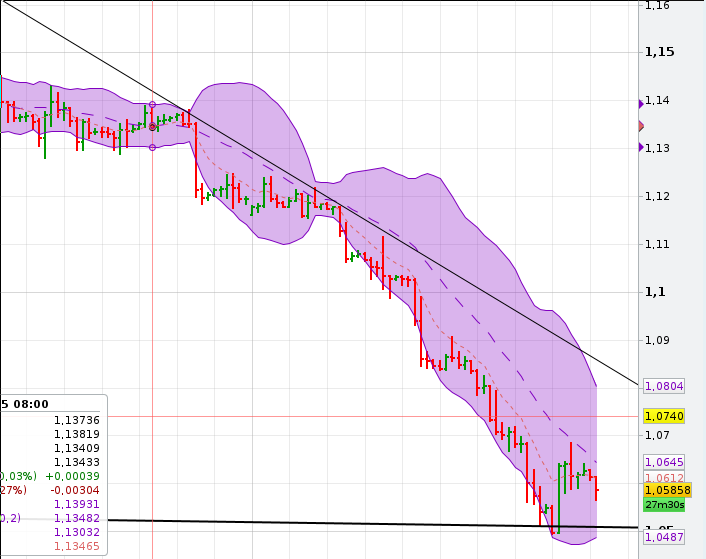Viewport: 706px width, 559px height.
Task: Click the center handle circle on crosshair candle
Action: pos(152,127)
